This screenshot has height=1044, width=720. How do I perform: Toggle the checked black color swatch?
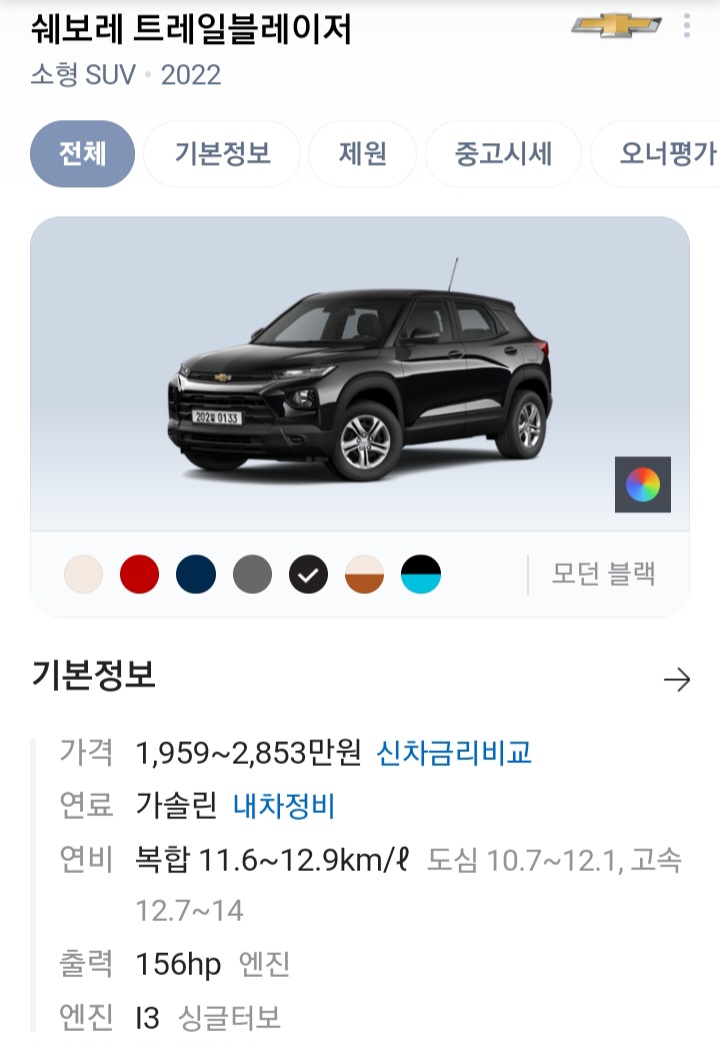[308, 574]
